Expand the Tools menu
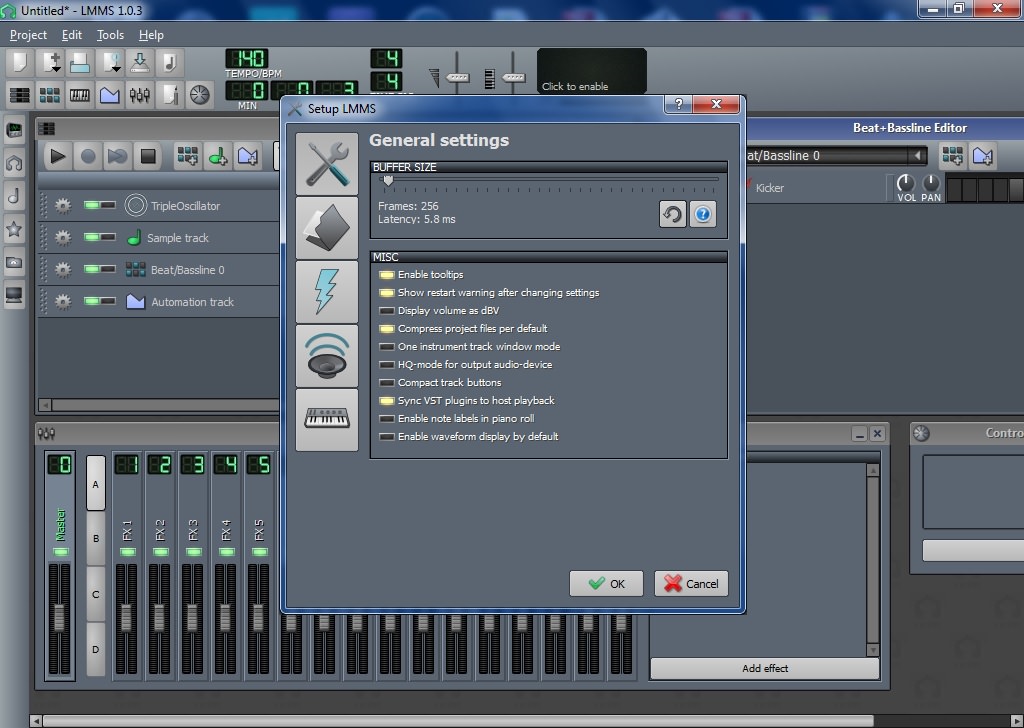This screenshot has height=728, width=1024. click(x=109, y=34)
